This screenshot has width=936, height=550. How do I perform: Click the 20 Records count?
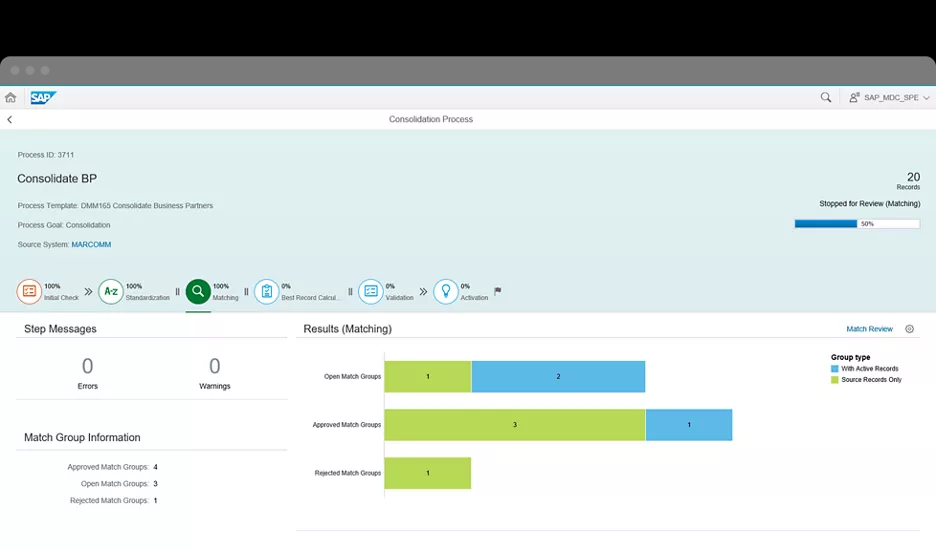(913, 177)
